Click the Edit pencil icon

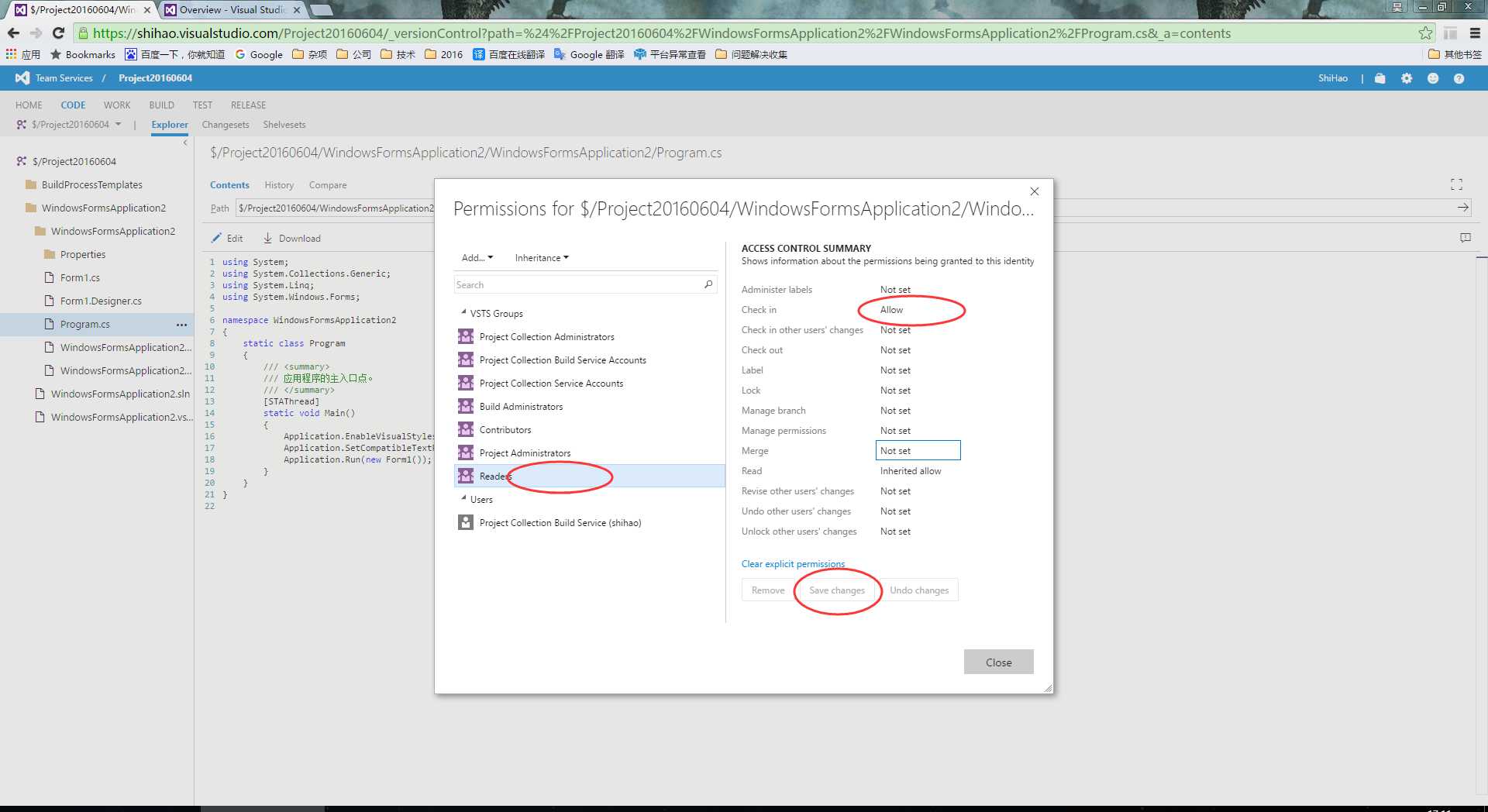click(217, 238)
